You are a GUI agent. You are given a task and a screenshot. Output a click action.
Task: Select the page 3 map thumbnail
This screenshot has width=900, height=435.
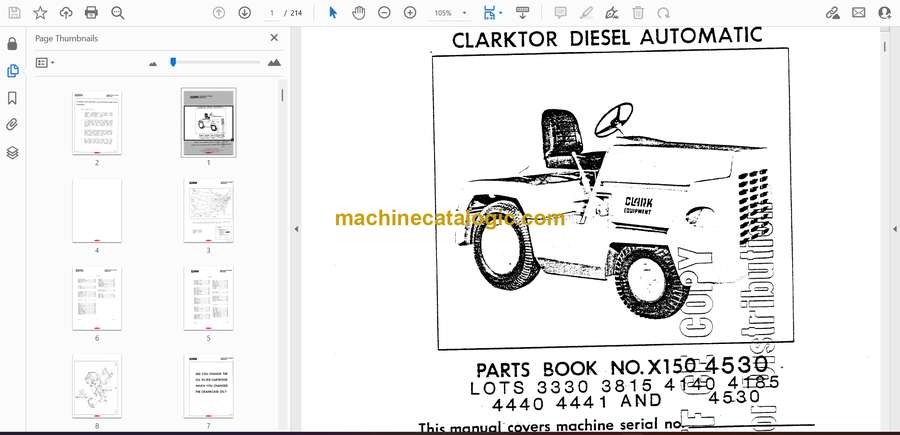coord(208,211)
